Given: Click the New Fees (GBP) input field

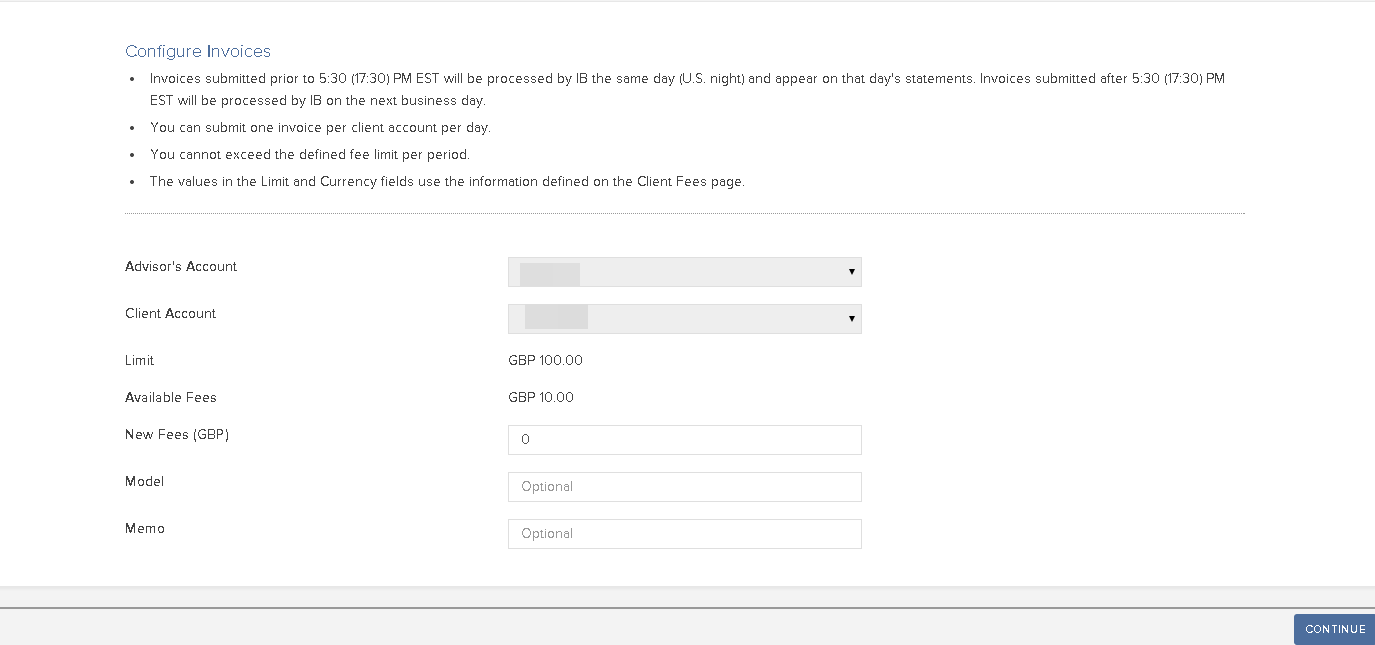Looking at the screenshot, I should tap(684, 440).
